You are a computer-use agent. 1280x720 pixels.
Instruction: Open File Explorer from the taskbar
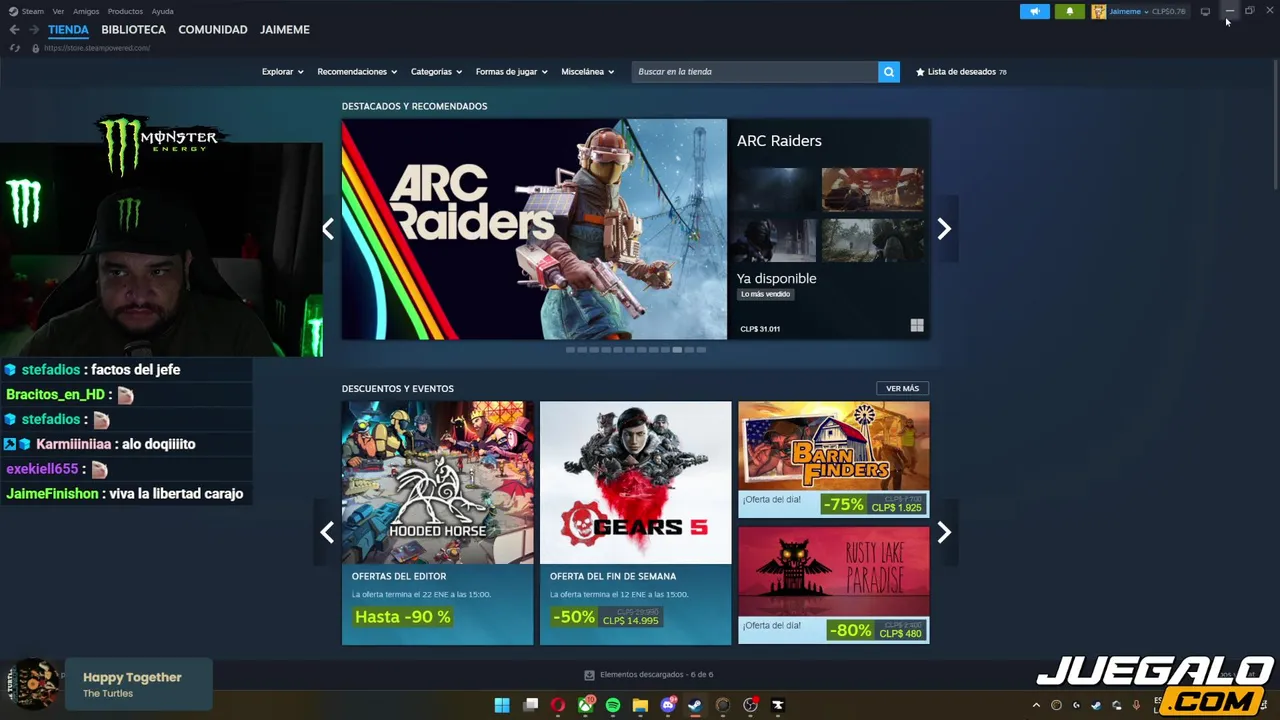[640, 705]
